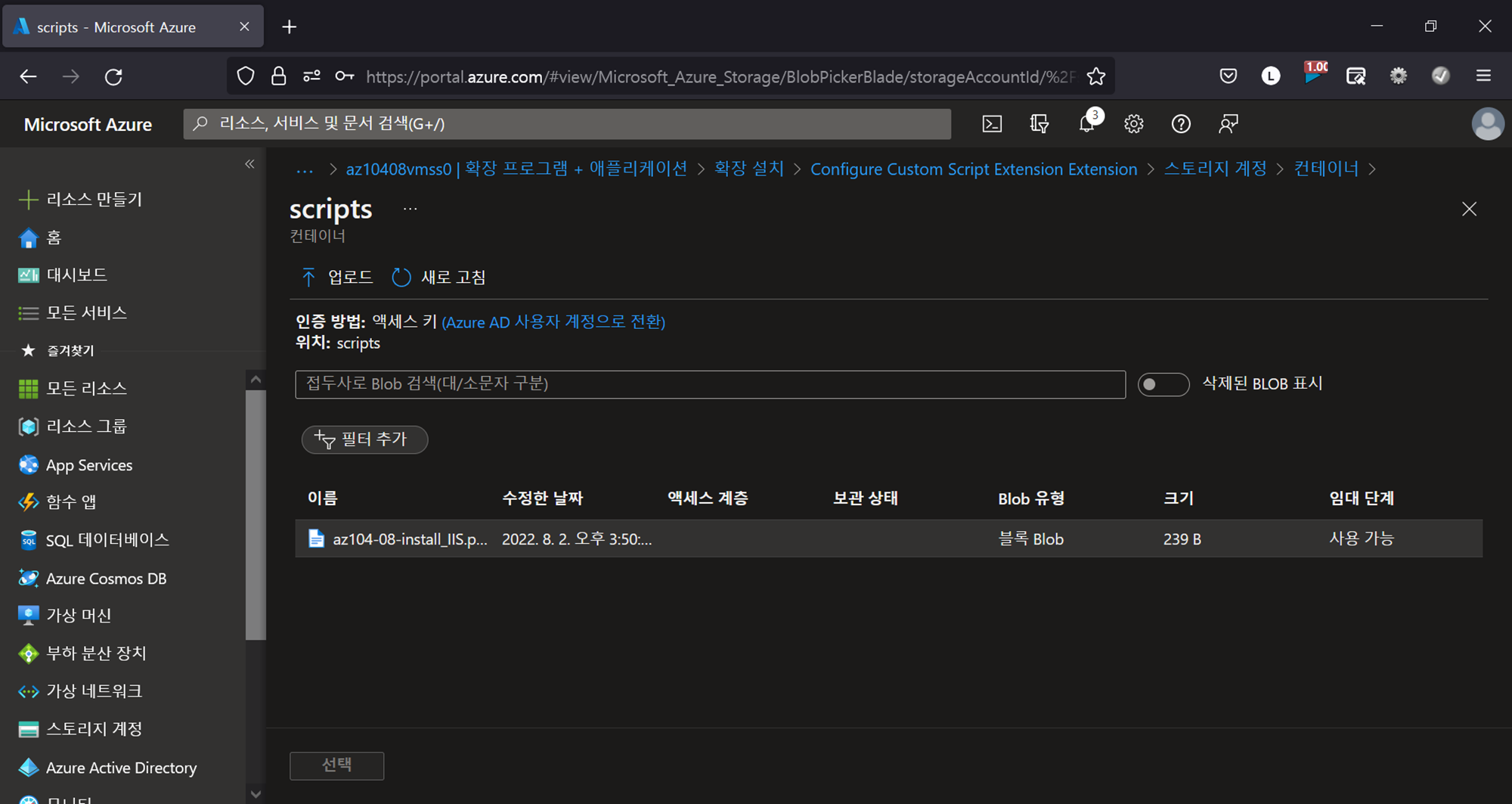Open 스토리지 계정 in sidebar

point(80,728)
